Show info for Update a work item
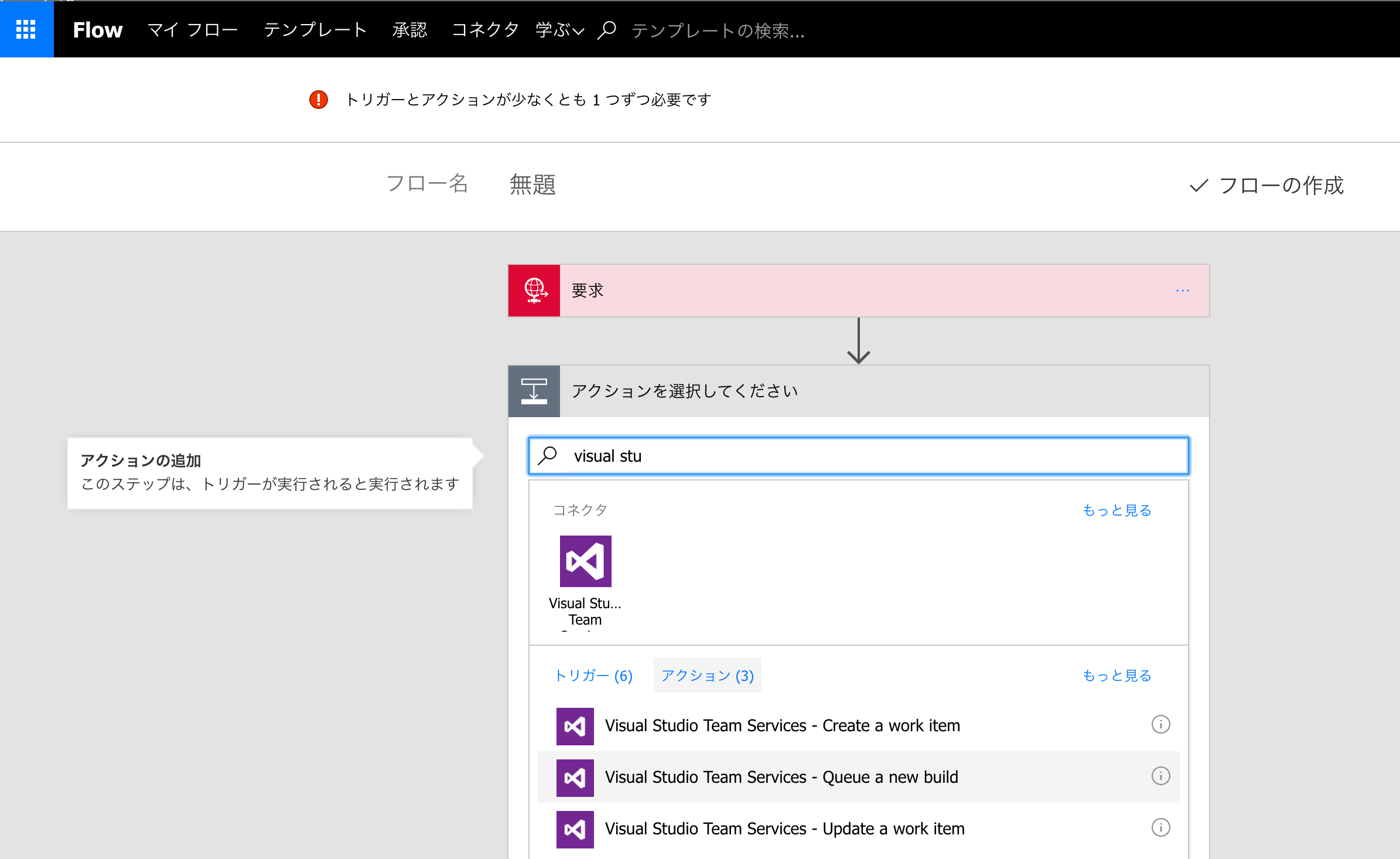The width and height of the screenshot is (1400, 859). tap(1161, 828)
